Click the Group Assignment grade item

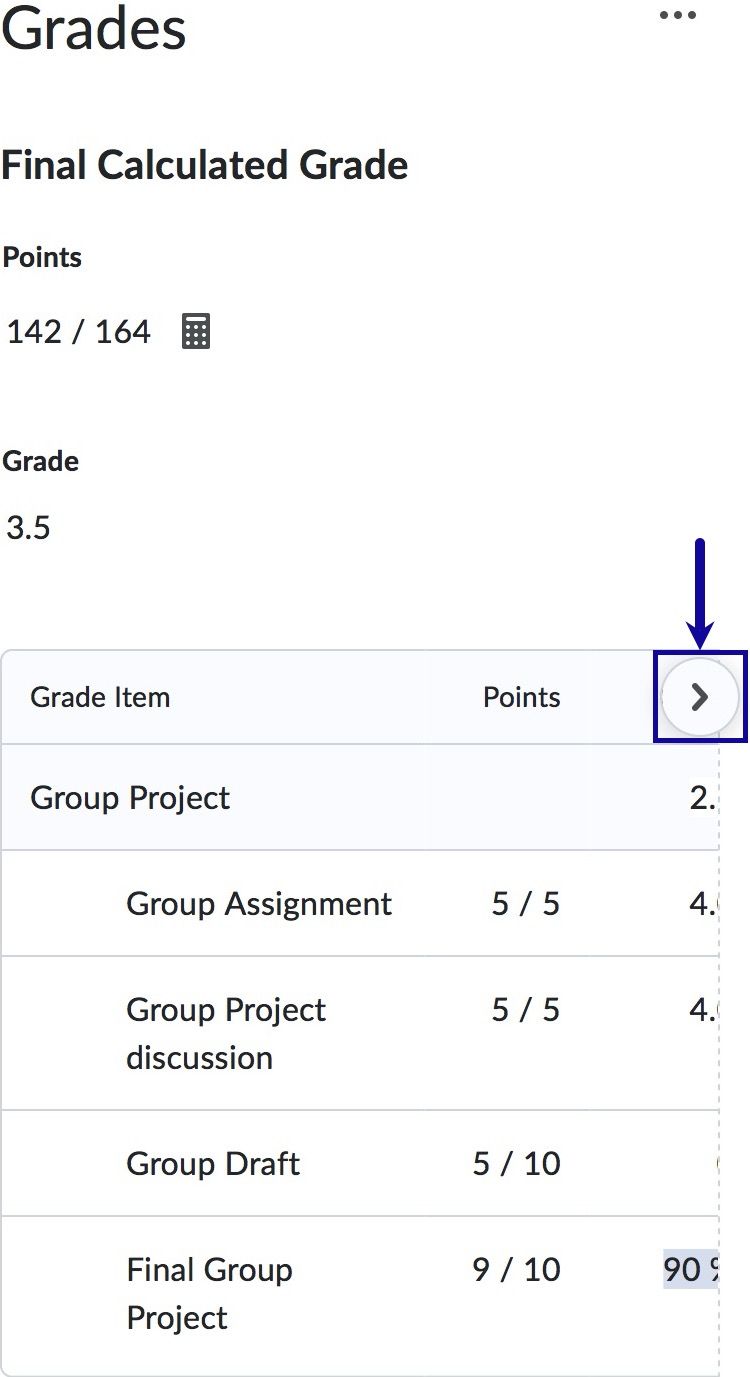click(258, 903)
